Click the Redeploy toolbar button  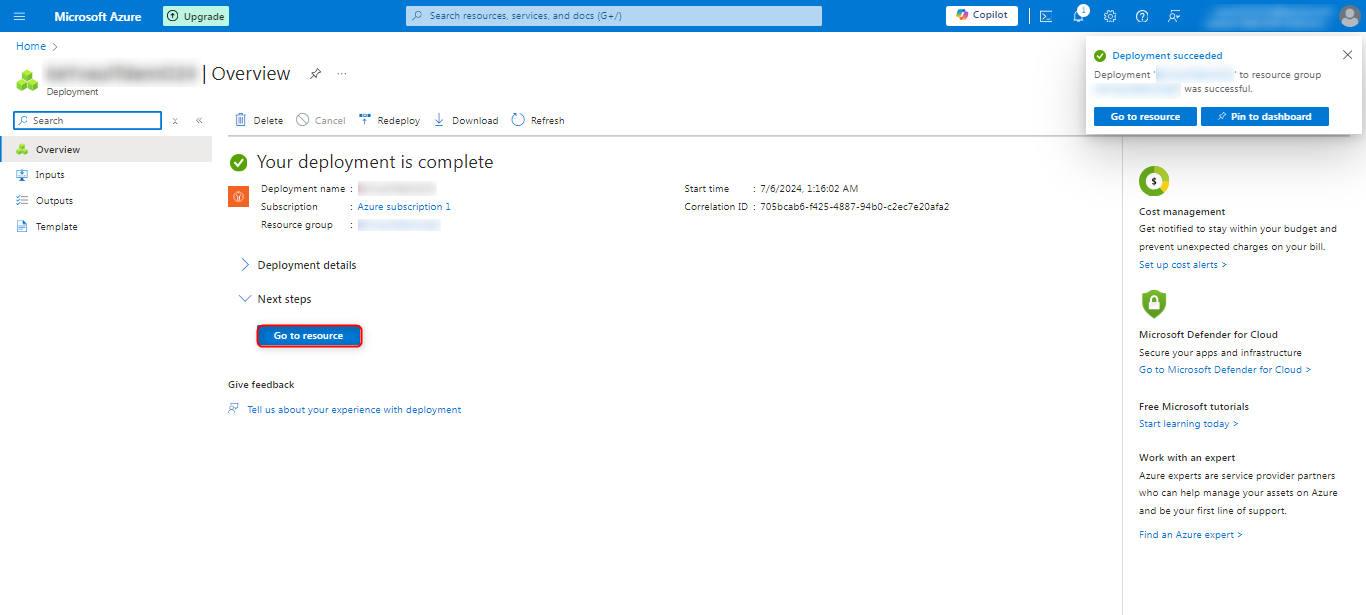(x=389, y=120)
